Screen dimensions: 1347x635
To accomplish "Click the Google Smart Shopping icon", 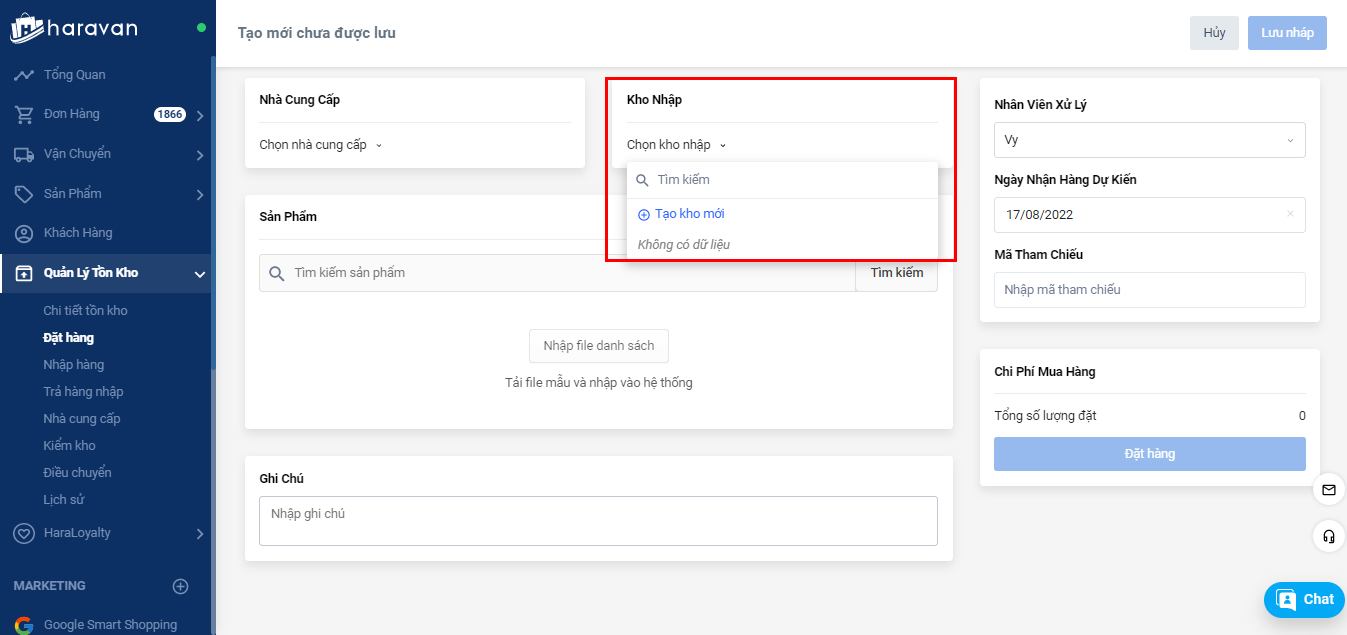I will point(24,625).
